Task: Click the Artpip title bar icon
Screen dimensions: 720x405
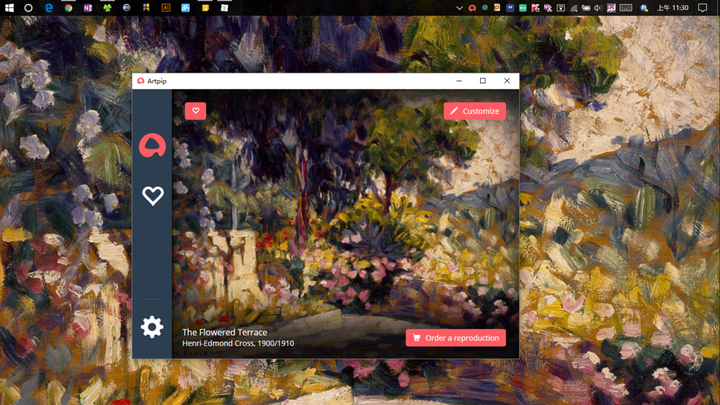Action: tap(141, 81)
